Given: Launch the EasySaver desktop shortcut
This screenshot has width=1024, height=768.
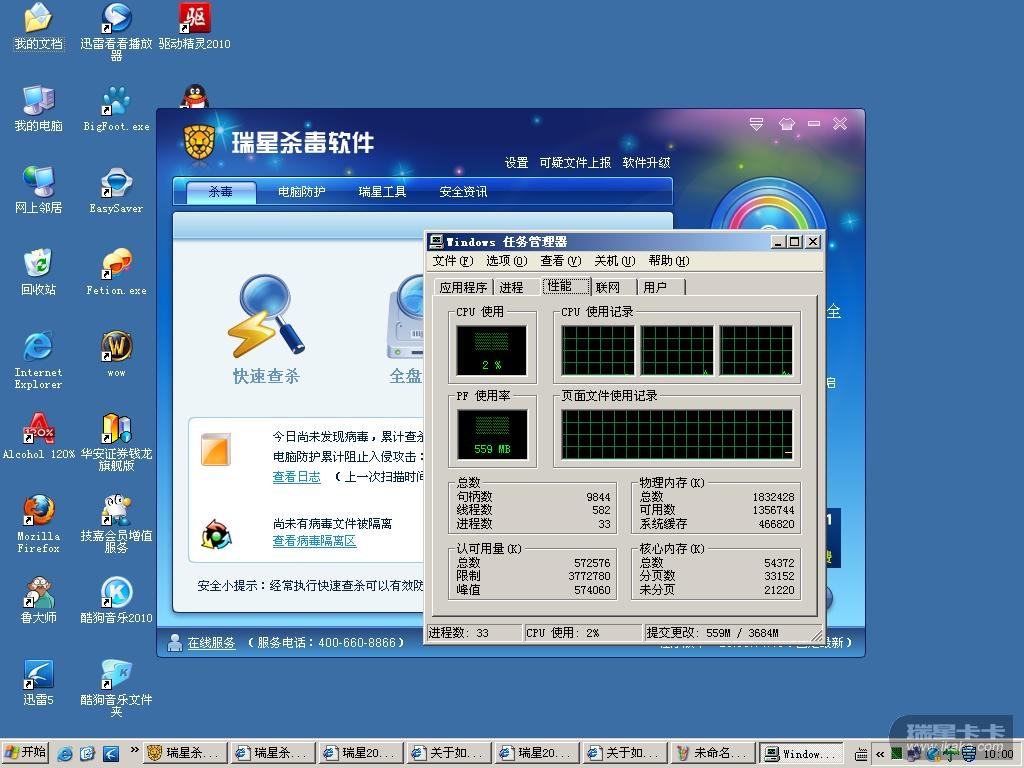Looking at the screenshot, I should tap(116, 190).
